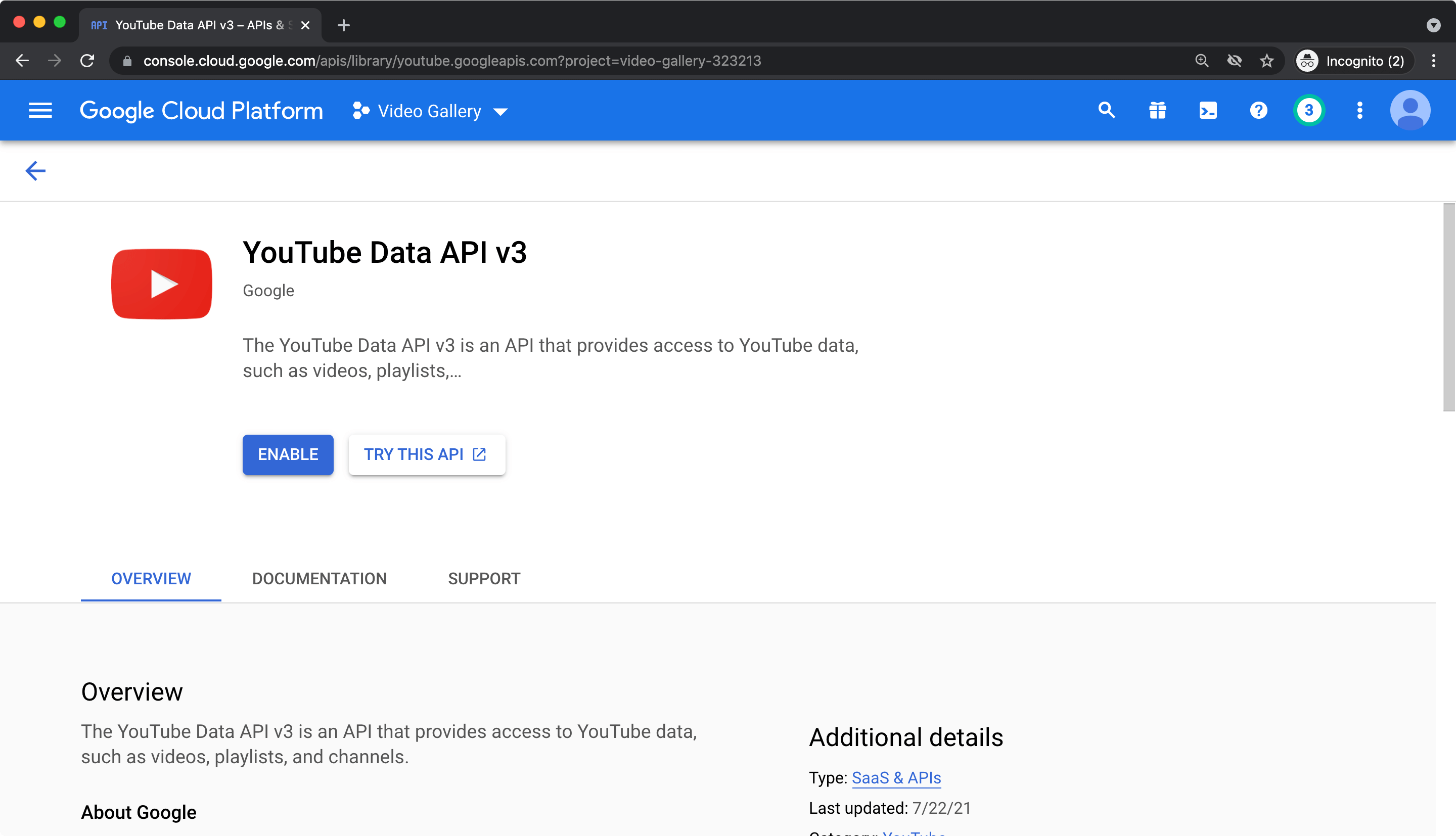1456x836 pixels.
Task: Click the browser refresh button
Action: pyautogui.click(x=87, y=61)
